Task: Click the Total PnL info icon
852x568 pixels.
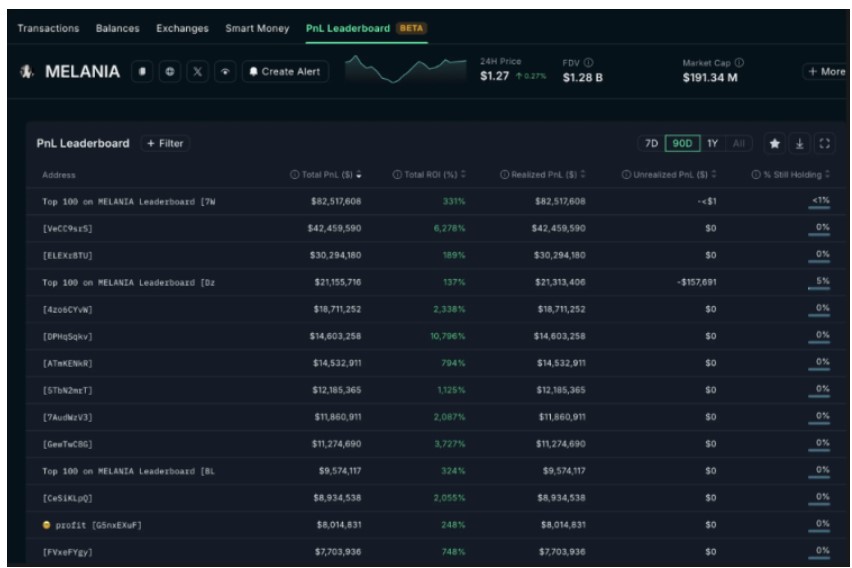Action: pos(295,174)
